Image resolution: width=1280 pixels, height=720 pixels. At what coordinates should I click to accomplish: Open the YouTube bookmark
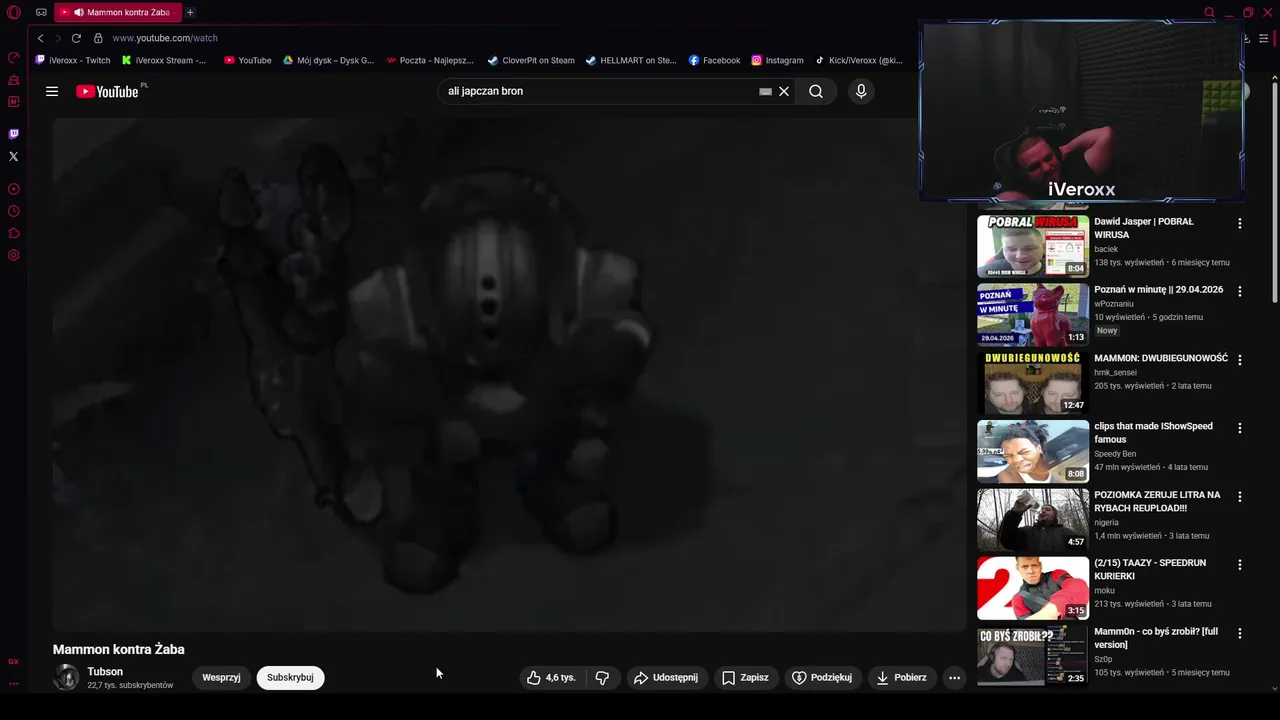coord(248,60)
